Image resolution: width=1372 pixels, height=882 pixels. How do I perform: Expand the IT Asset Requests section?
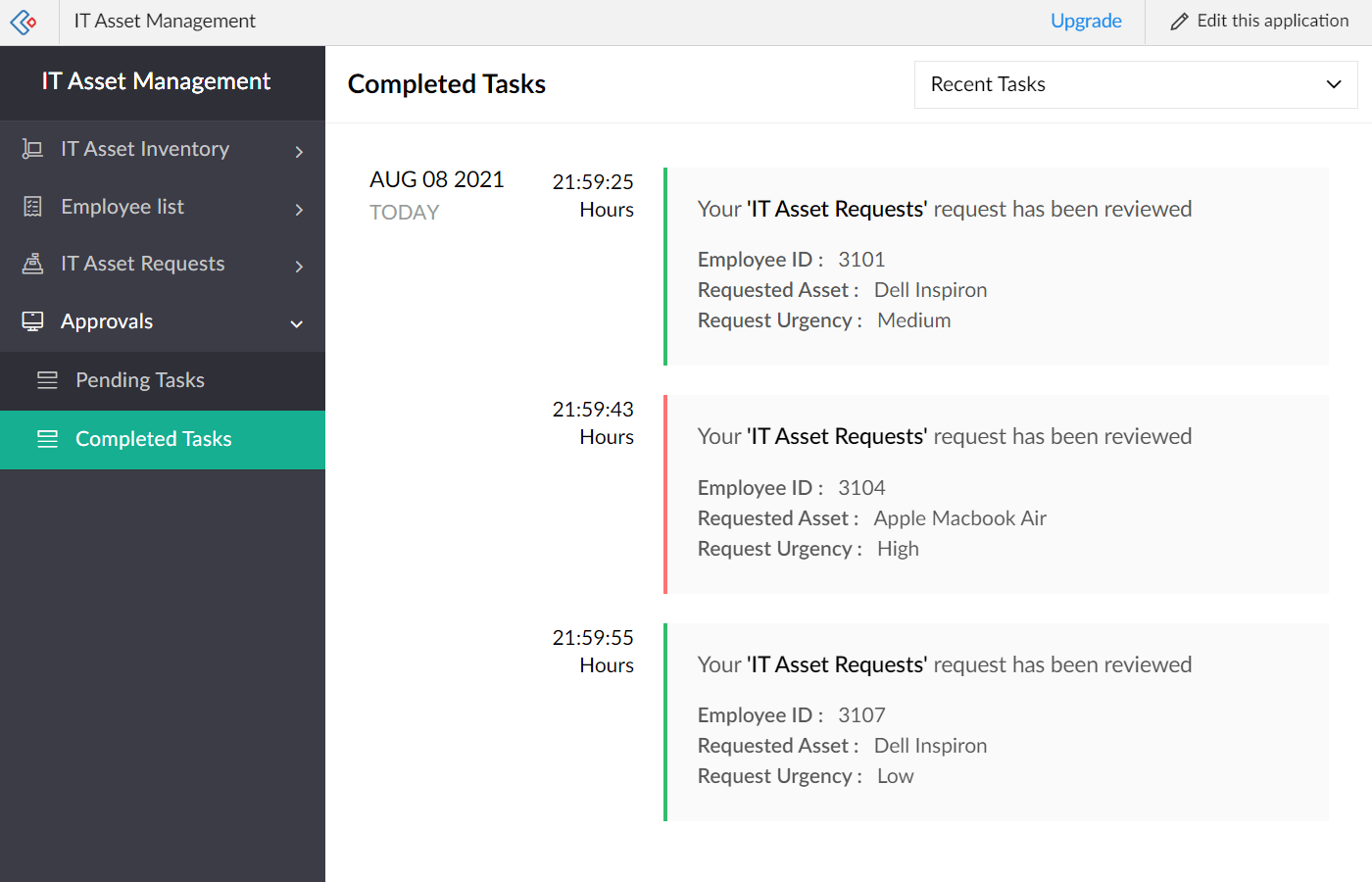tap(299, 264)
